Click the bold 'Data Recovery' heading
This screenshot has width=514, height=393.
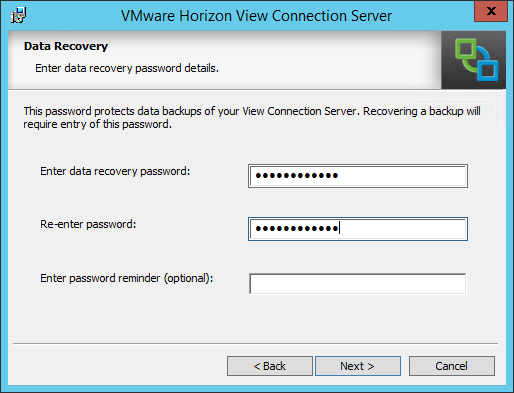click(x=66, y=46)
